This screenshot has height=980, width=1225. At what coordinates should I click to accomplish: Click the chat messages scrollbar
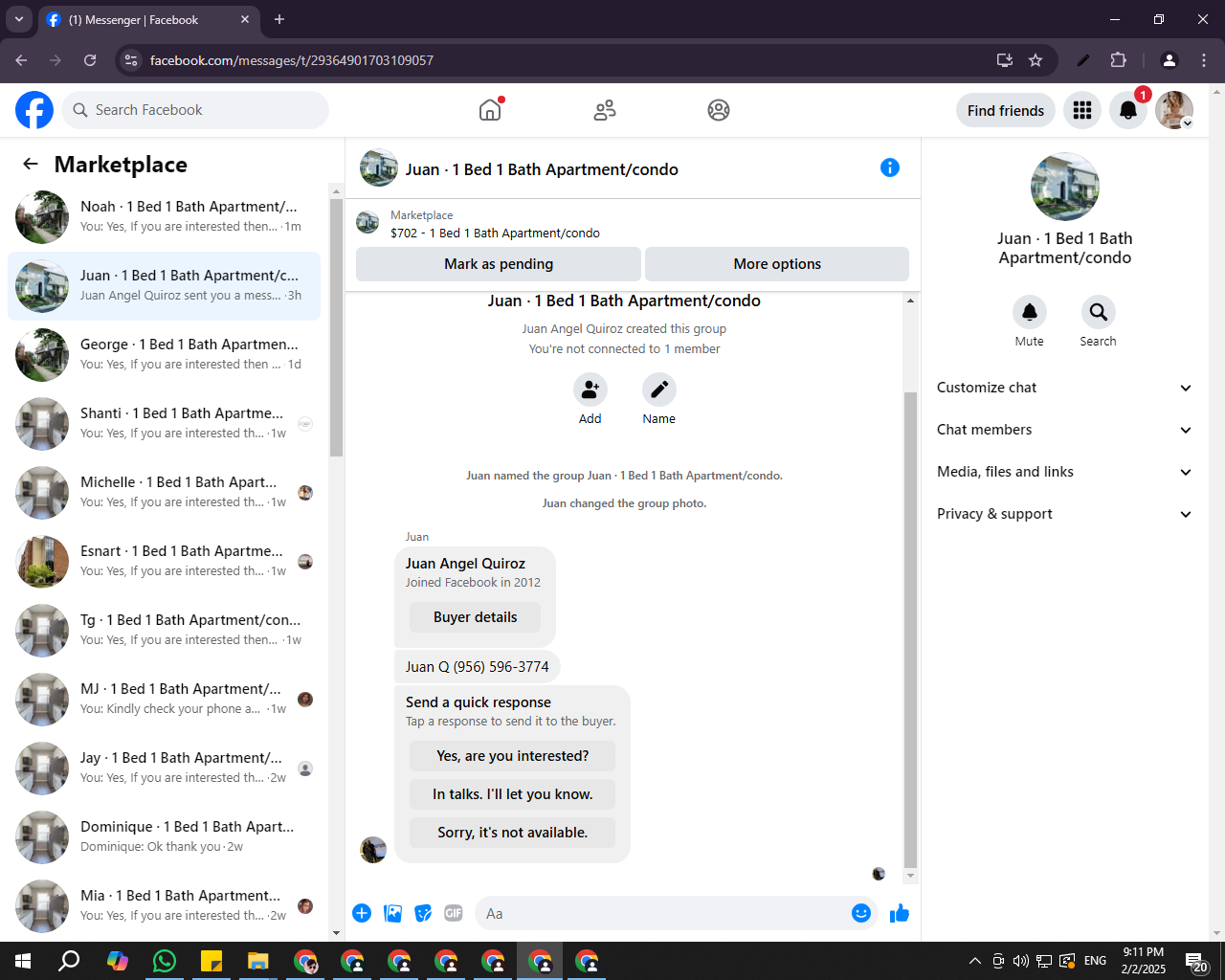[910, 632]
